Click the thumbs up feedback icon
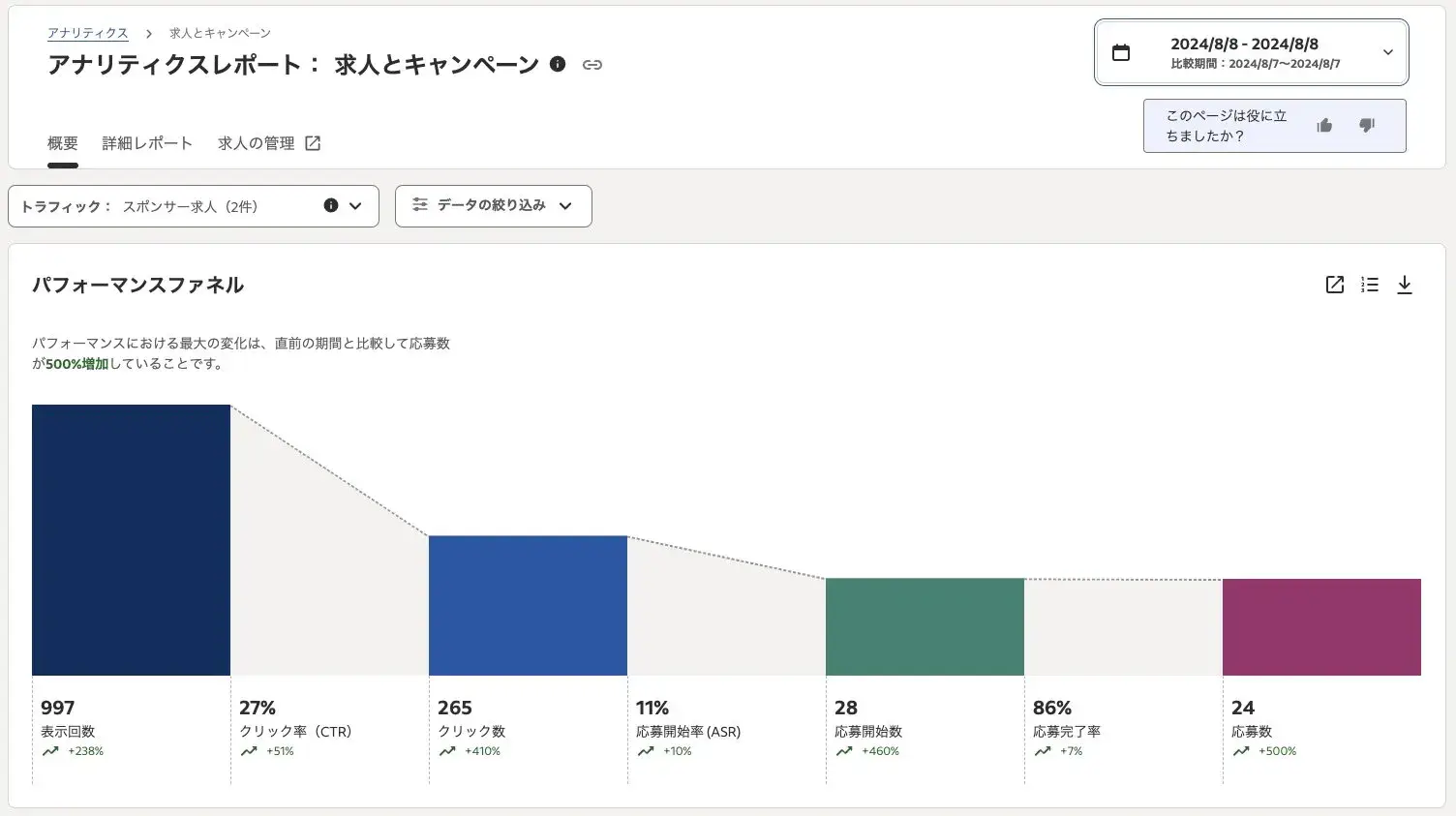Image resolution: width=1456 pixels, height=816 pixels. [1324, 126]
